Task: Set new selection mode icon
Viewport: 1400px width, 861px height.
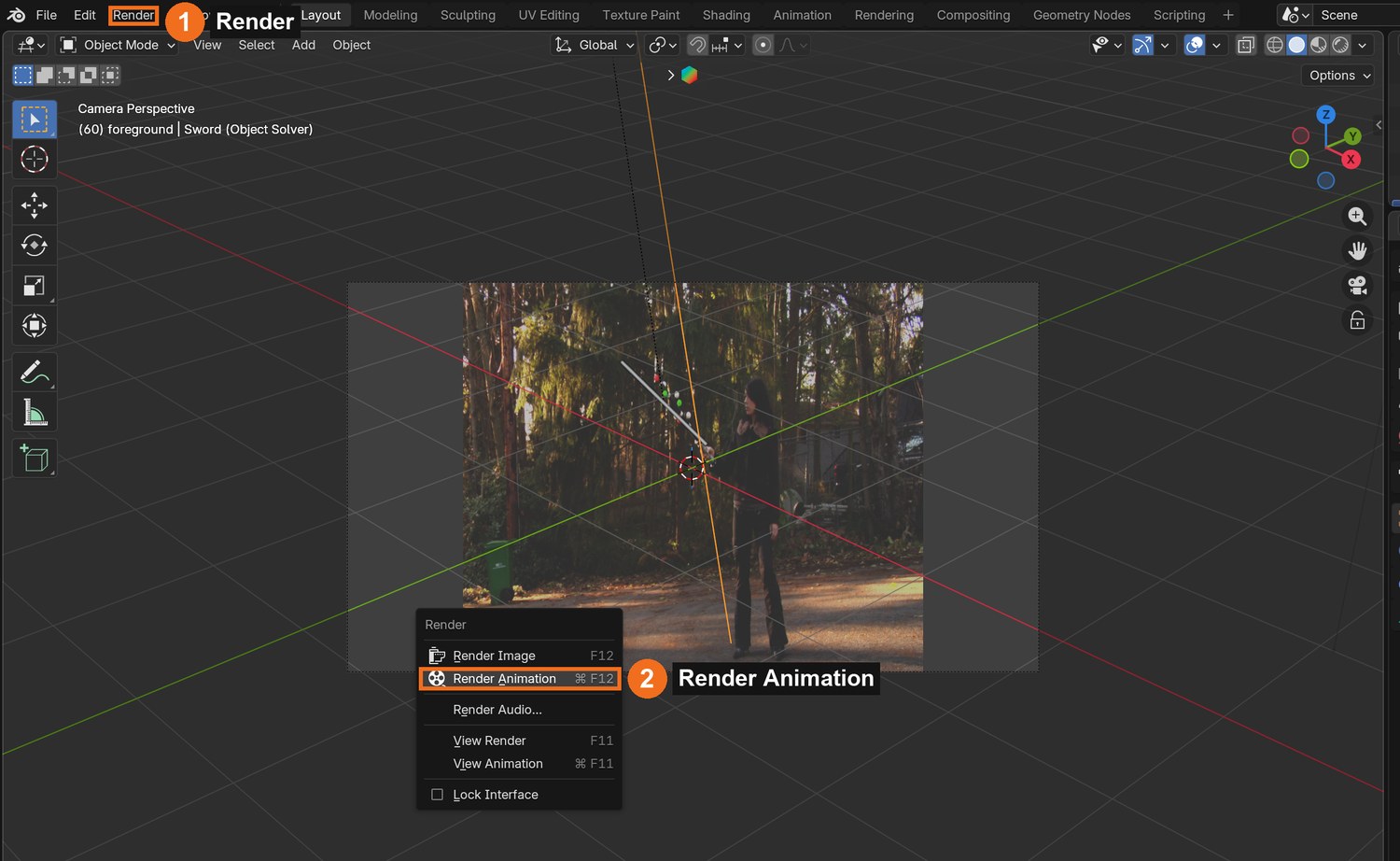Action: point(22,75)
